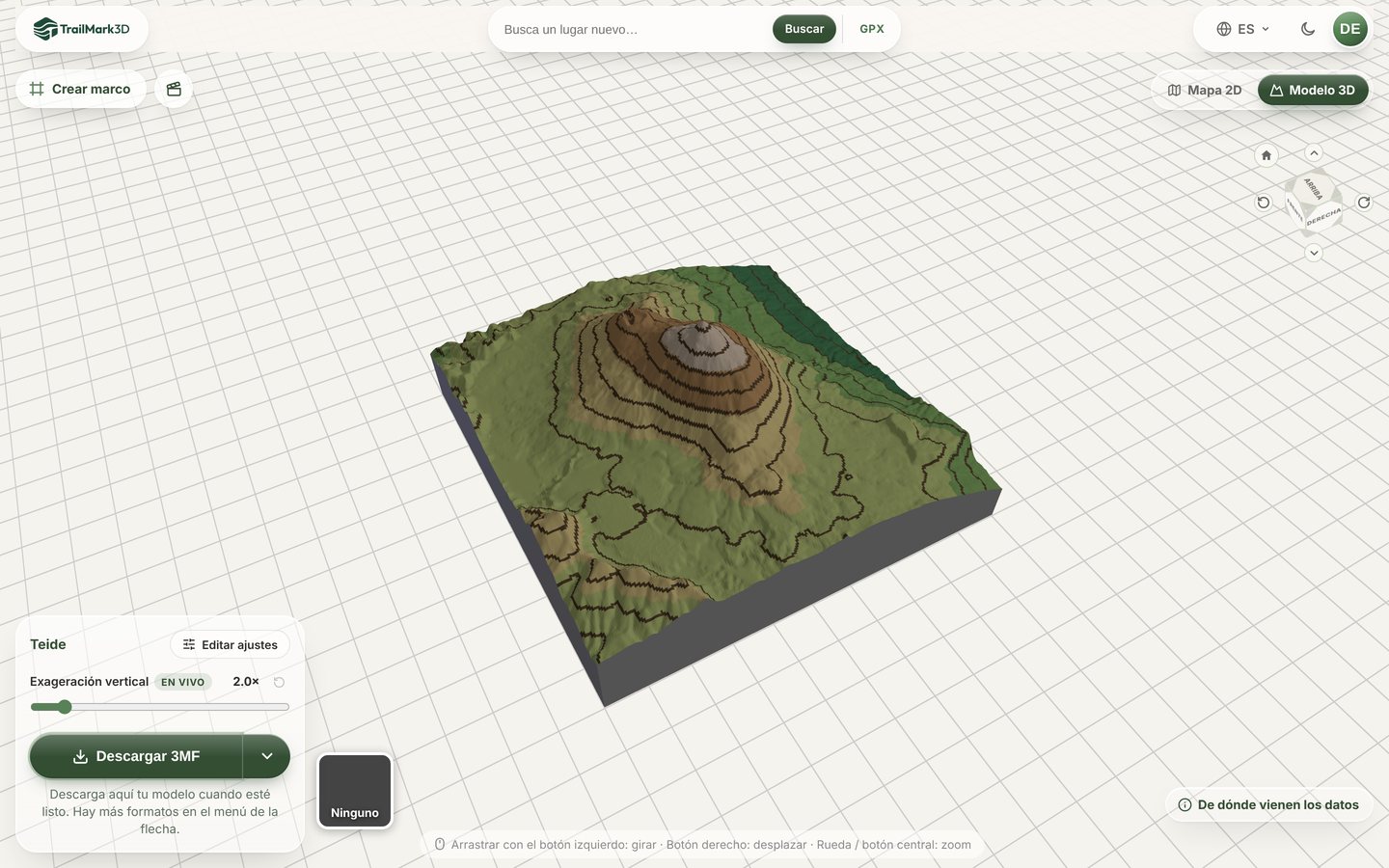Viewport: 1389px width, 868px height.
Task: Click the Crear marco button
Action: [81, 89]
